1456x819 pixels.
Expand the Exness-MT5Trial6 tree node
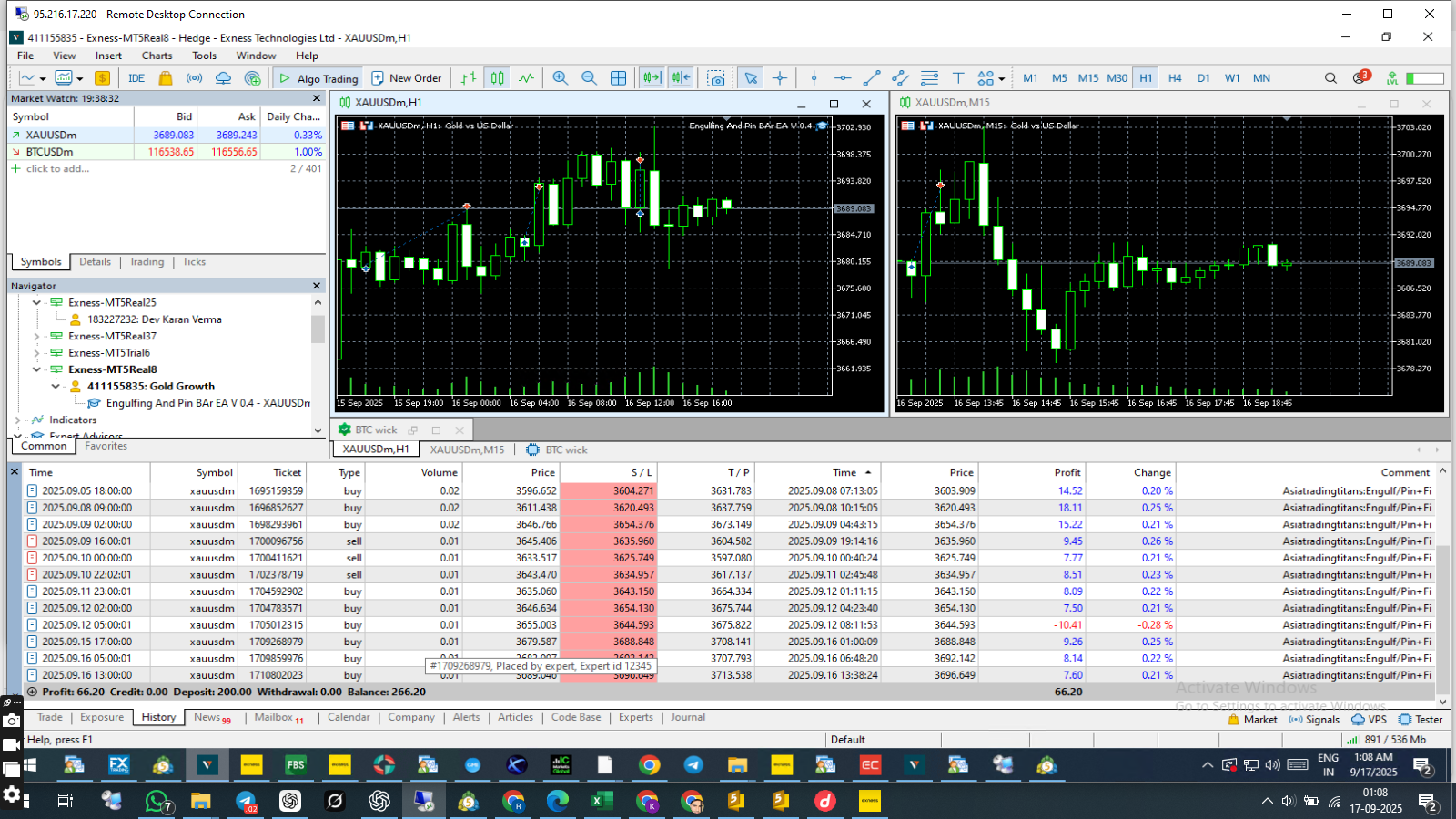(36, 353)
